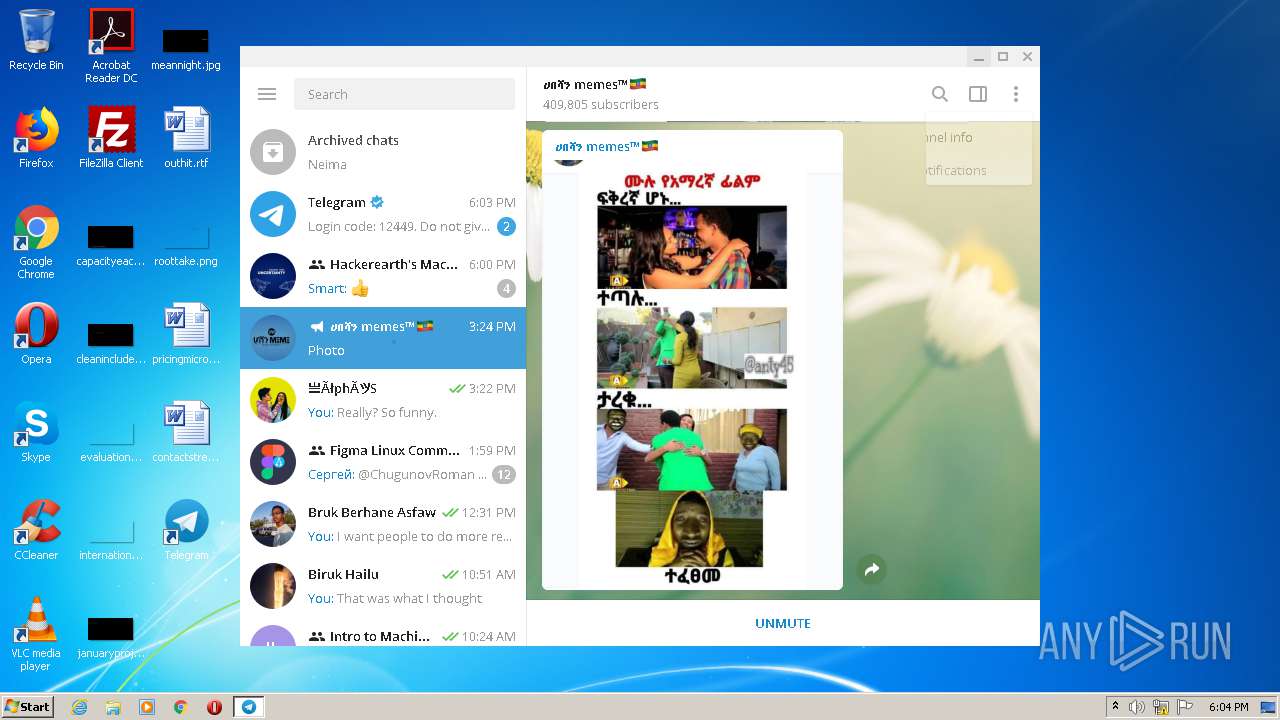Viewport: 1280px width, 720px height.
Task: Open januaryproj desktop file
Action: [x=111, y=638]
